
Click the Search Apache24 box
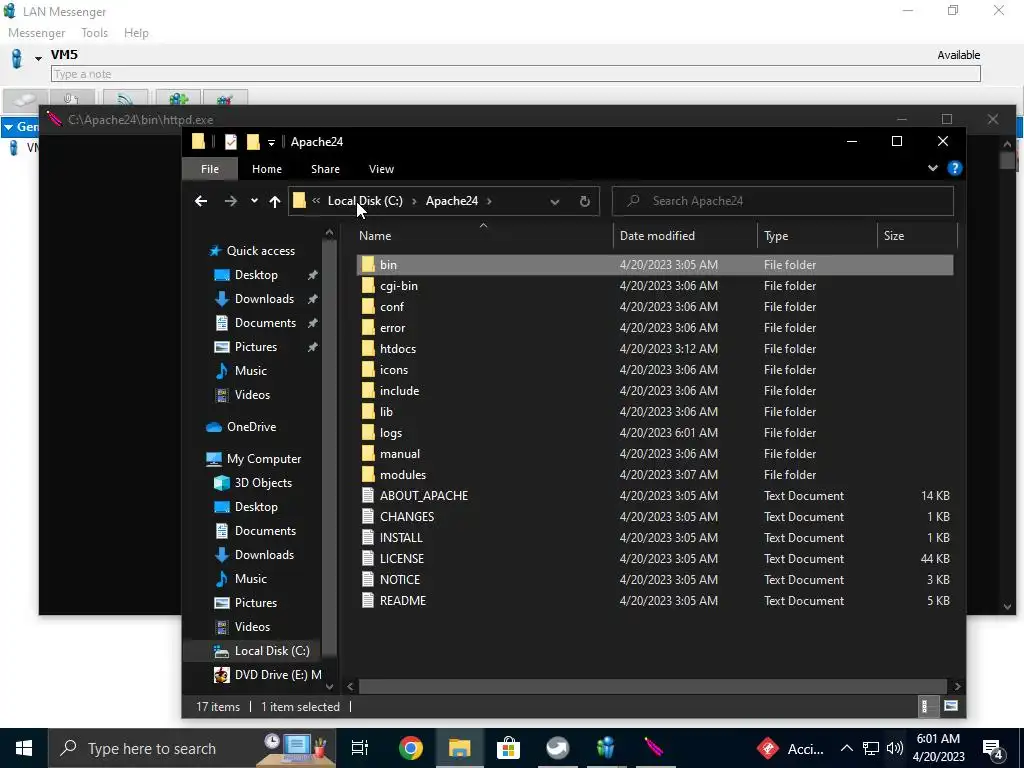point(782,201)
